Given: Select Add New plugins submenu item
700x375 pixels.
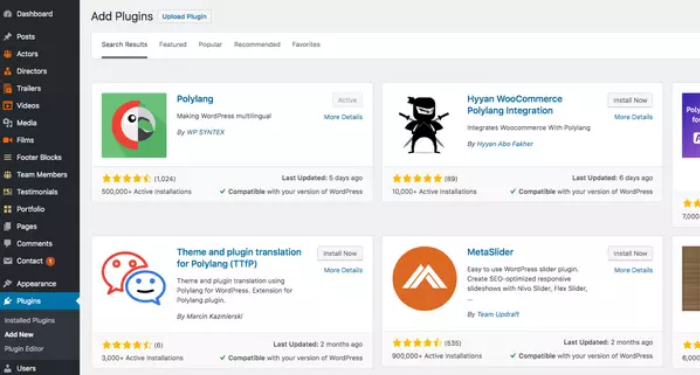Looking at the screenshot, I should coord(19,334).
